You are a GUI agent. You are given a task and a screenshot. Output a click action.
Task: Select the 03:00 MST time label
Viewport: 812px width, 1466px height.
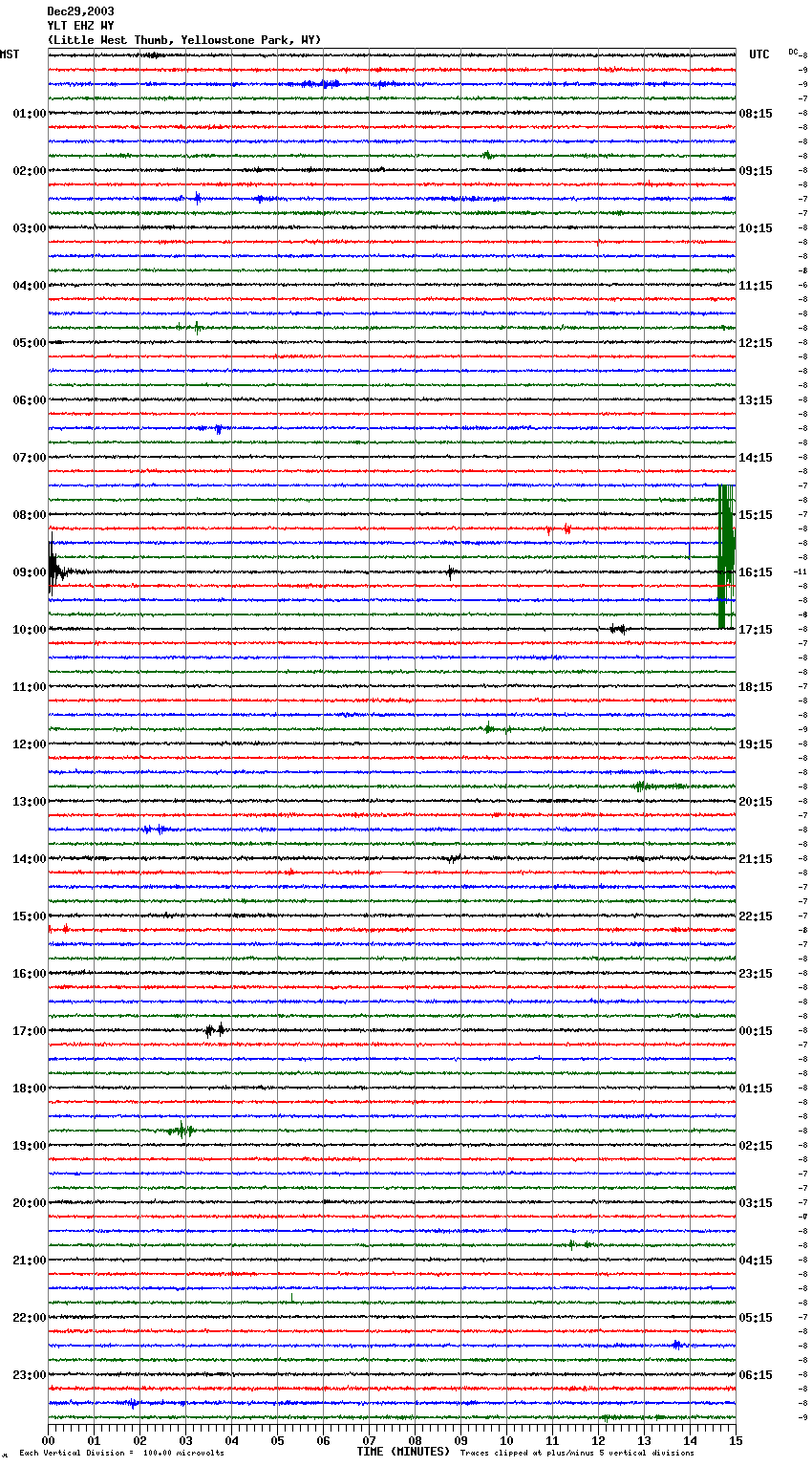pyautogui.click(x=30, y=228)
